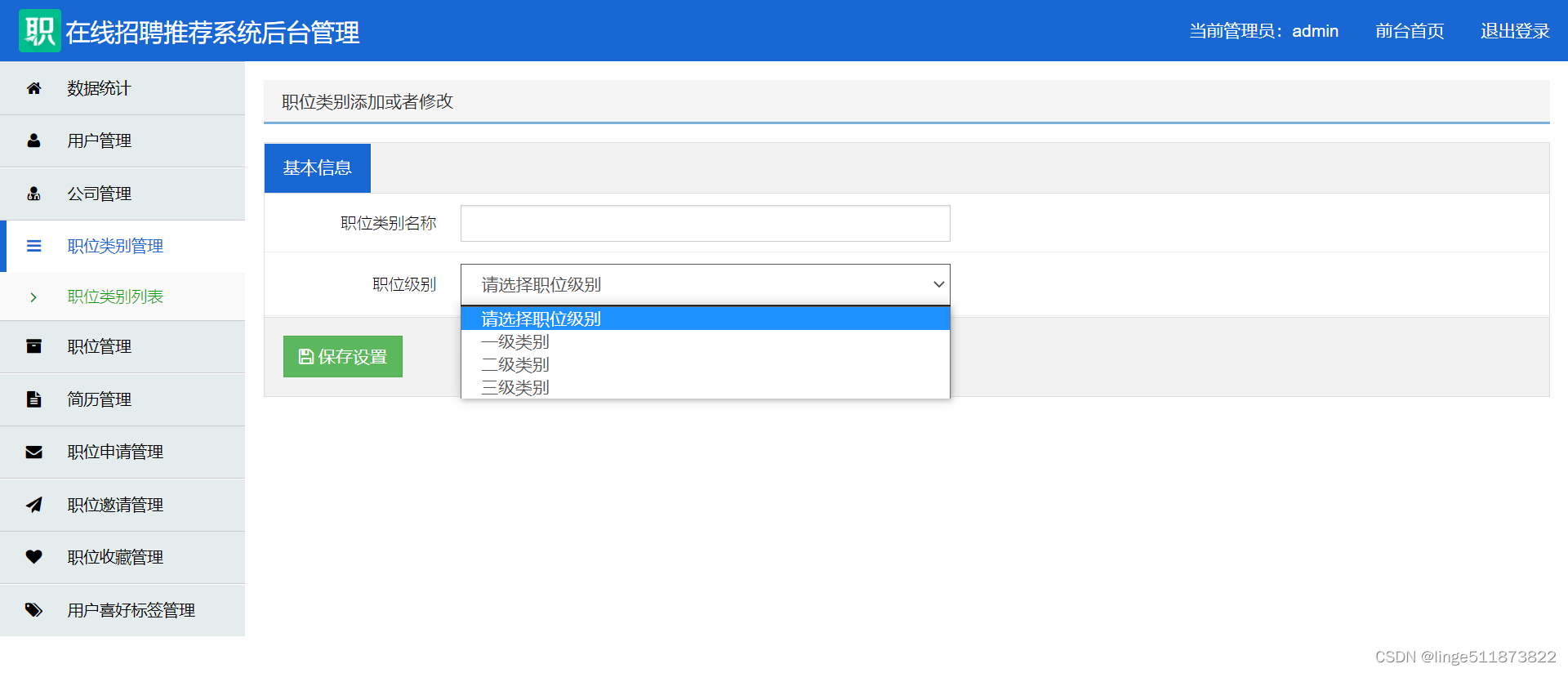Open the 前台首页 link
This screenshot has height=673, width=1568.
[1410, 31]
